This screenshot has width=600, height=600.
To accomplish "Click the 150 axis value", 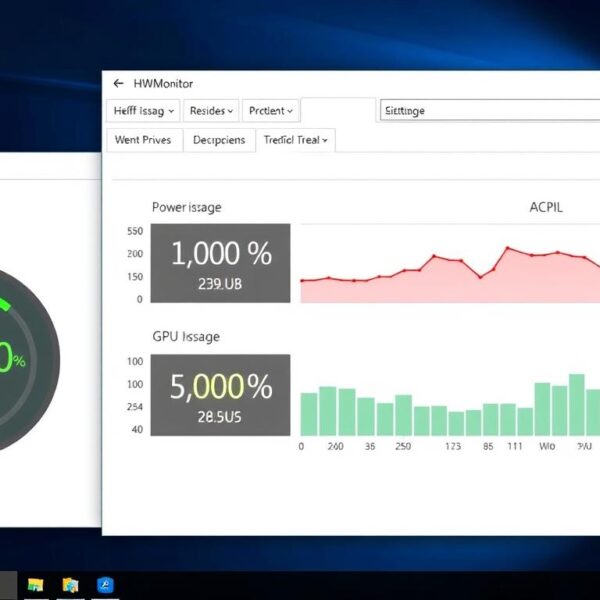I will (x=135, y=277).
